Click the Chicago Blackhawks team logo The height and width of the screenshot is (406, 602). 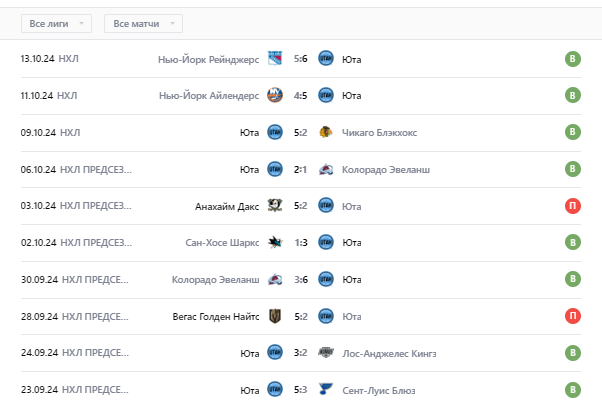click(x=325, y=132)
